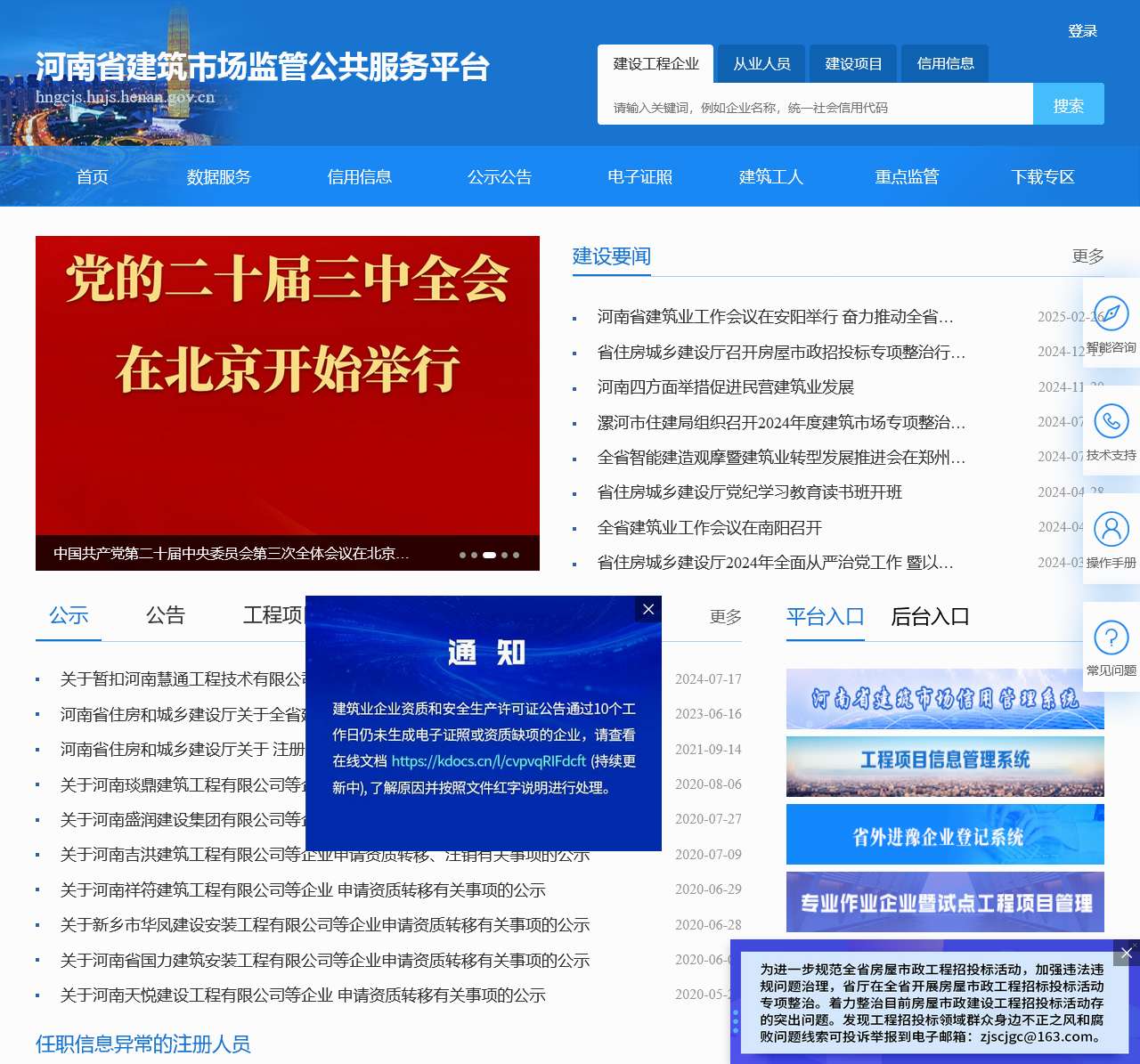Open the 后台入口 tab
Viewport: 1140px width, 1064px height.
coord(932,616)
